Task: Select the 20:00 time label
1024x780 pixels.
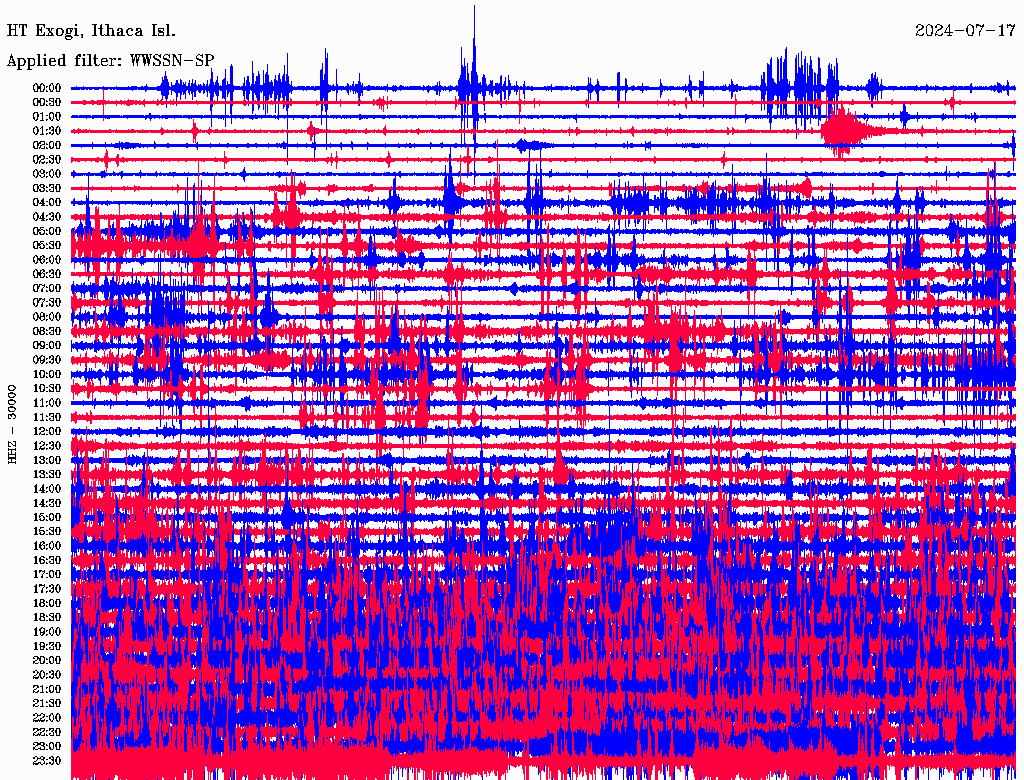Action: (x=47, y=660)
